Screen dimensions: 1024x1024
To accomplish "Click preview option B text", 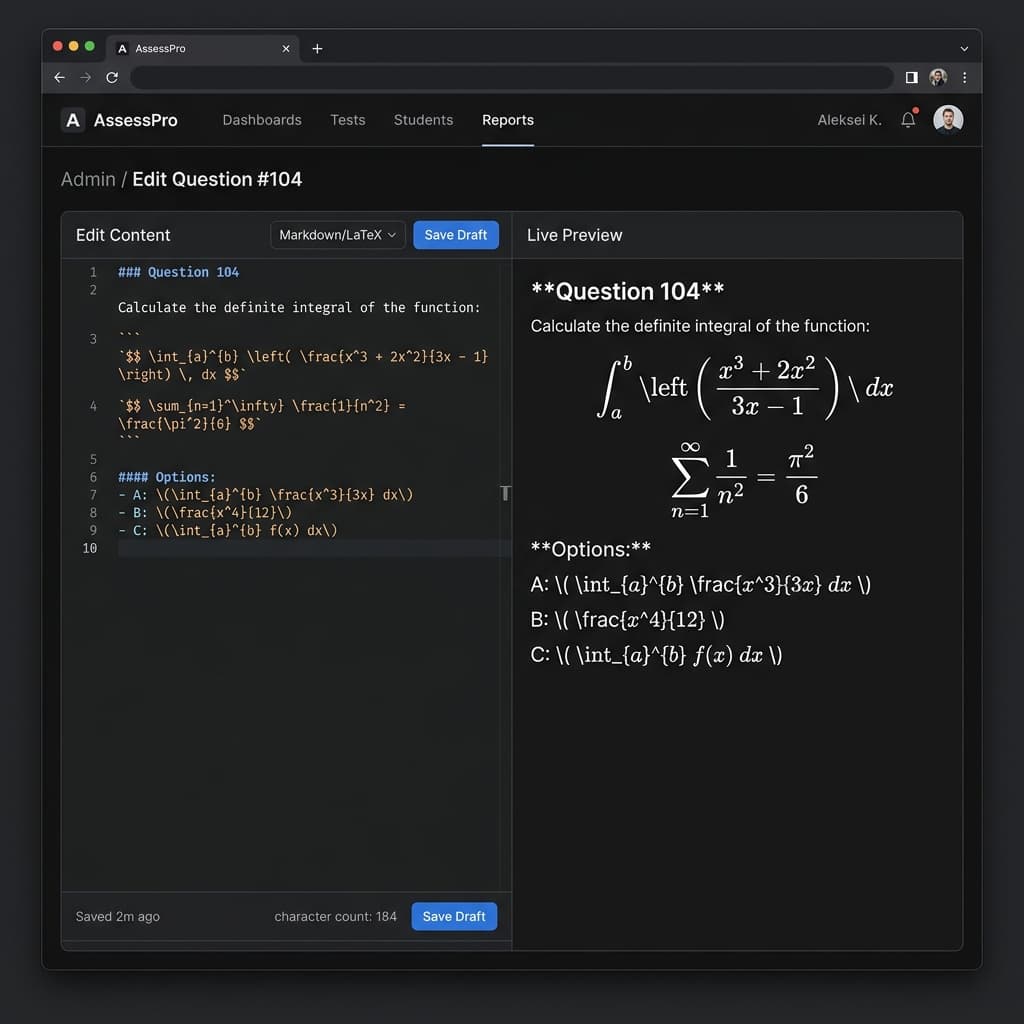I will [628, 620].
